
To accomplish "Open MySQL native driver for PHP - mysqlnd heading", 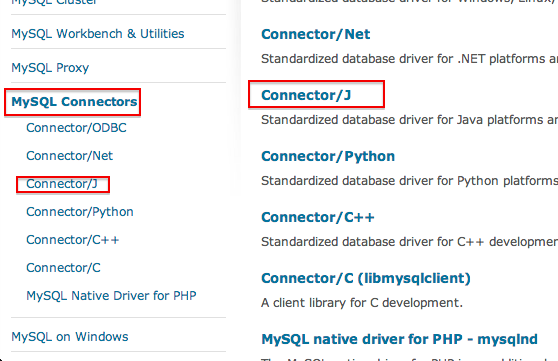I will pos(399,339).
